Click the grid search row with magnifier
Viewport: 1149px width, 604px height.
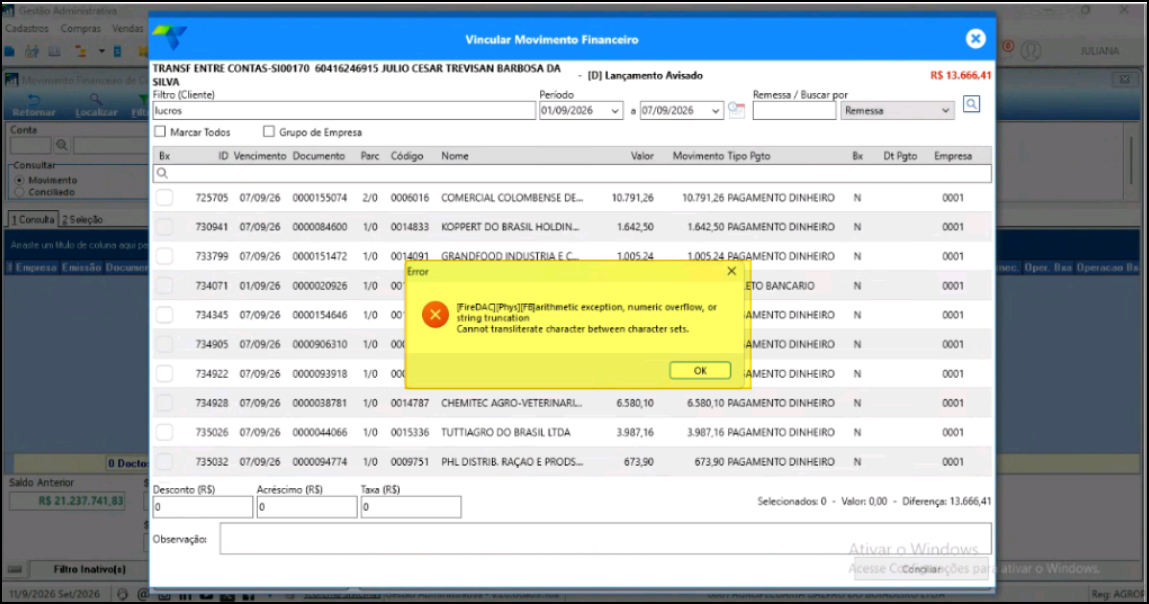point(572,173)
